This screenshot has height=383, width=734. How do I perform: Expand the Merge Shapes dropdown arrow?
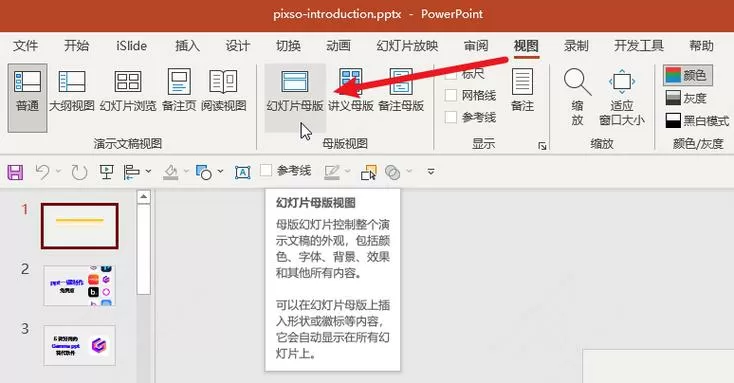(409, 171)
